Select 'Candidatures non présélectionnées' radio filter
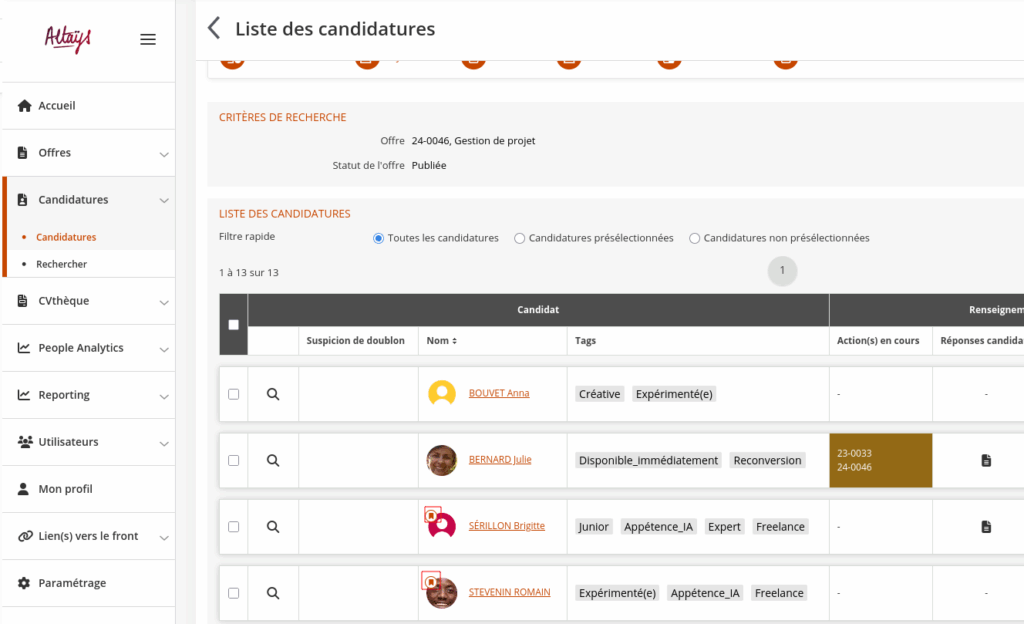The height and width of the screenshot is (624, 1024). (x=695, y=238)
